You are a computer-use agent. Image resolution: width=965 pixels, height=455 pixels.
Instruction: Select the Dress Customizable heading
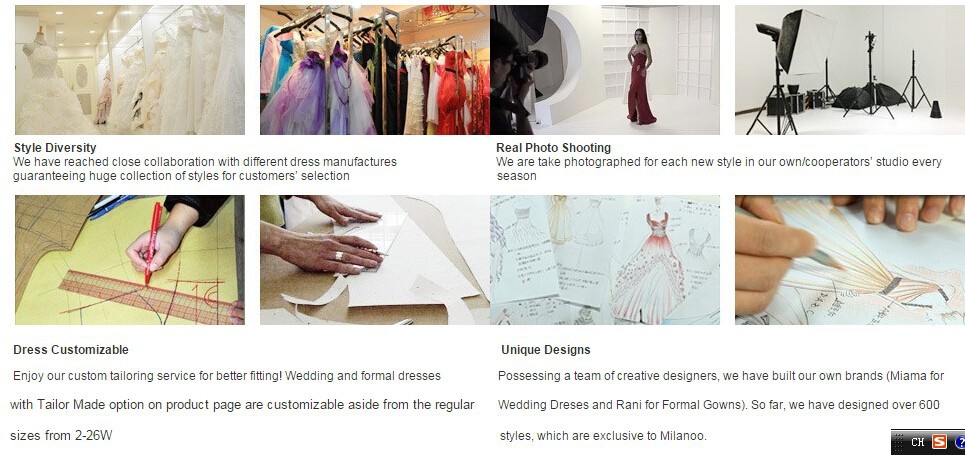71,350
